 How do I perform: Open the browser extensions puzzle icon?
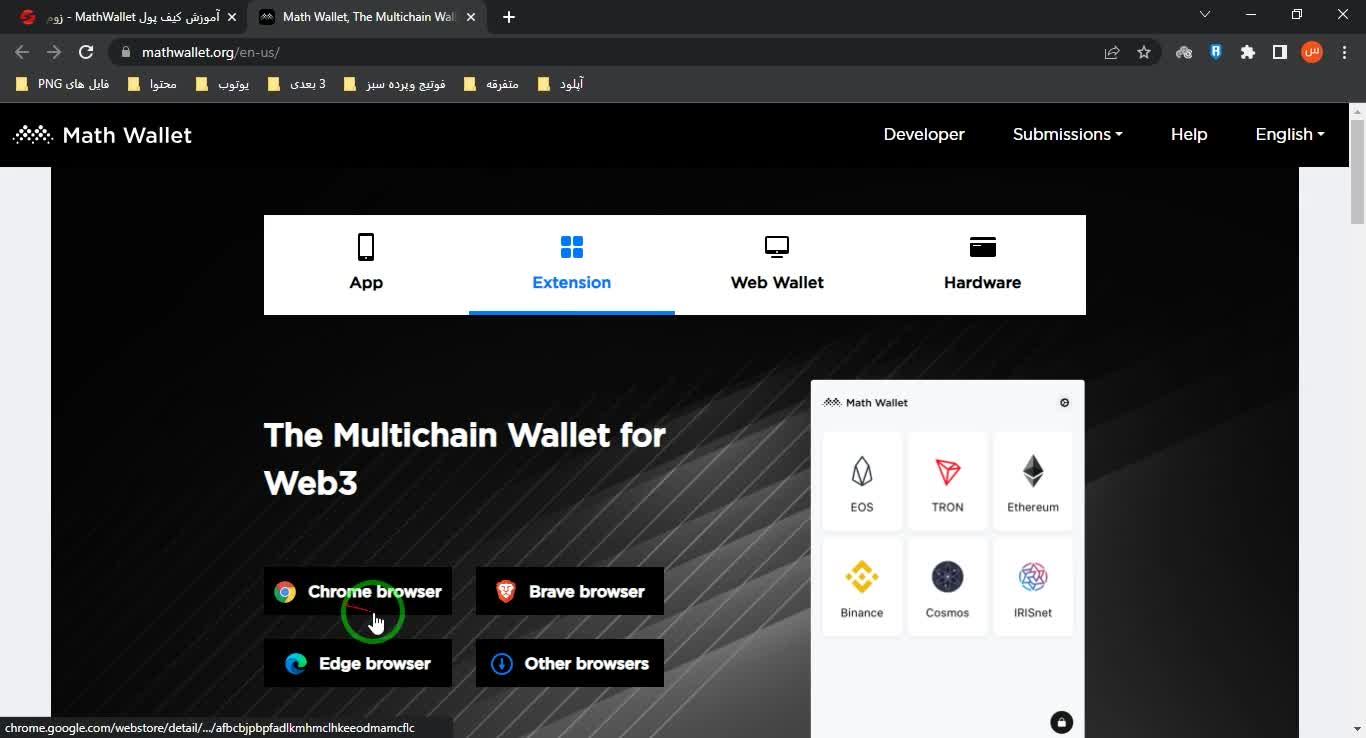click(1247, 52)
